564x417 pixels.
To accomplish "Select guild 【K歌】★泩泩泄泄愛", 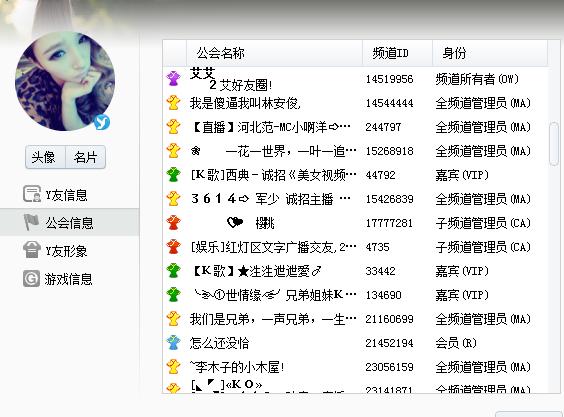I will point(256,271).
